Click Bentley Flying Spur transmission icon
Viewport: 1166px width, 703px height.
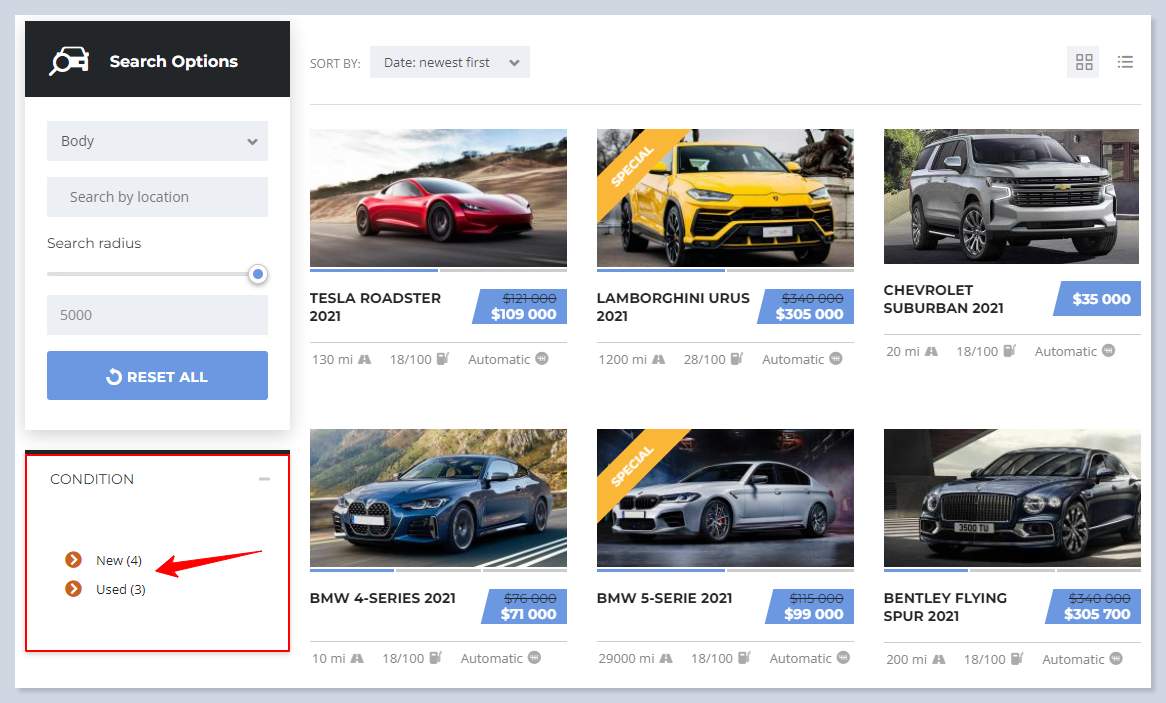pos(1115,659)
